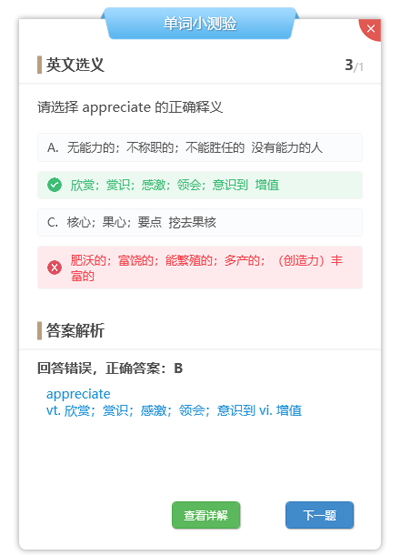Screen dimensions: 400x555
Task: Click the 单词小测验 title banner
Action: tap(200, 23)
